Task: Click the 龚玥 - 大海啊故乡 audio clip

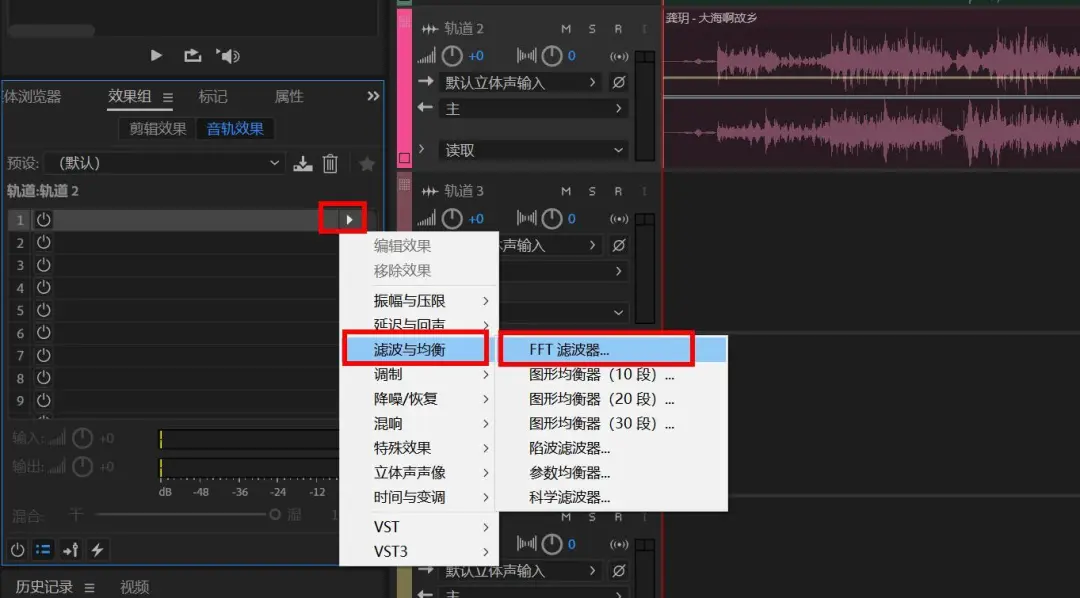Action: pyautogui.click(x=871, y=88)
